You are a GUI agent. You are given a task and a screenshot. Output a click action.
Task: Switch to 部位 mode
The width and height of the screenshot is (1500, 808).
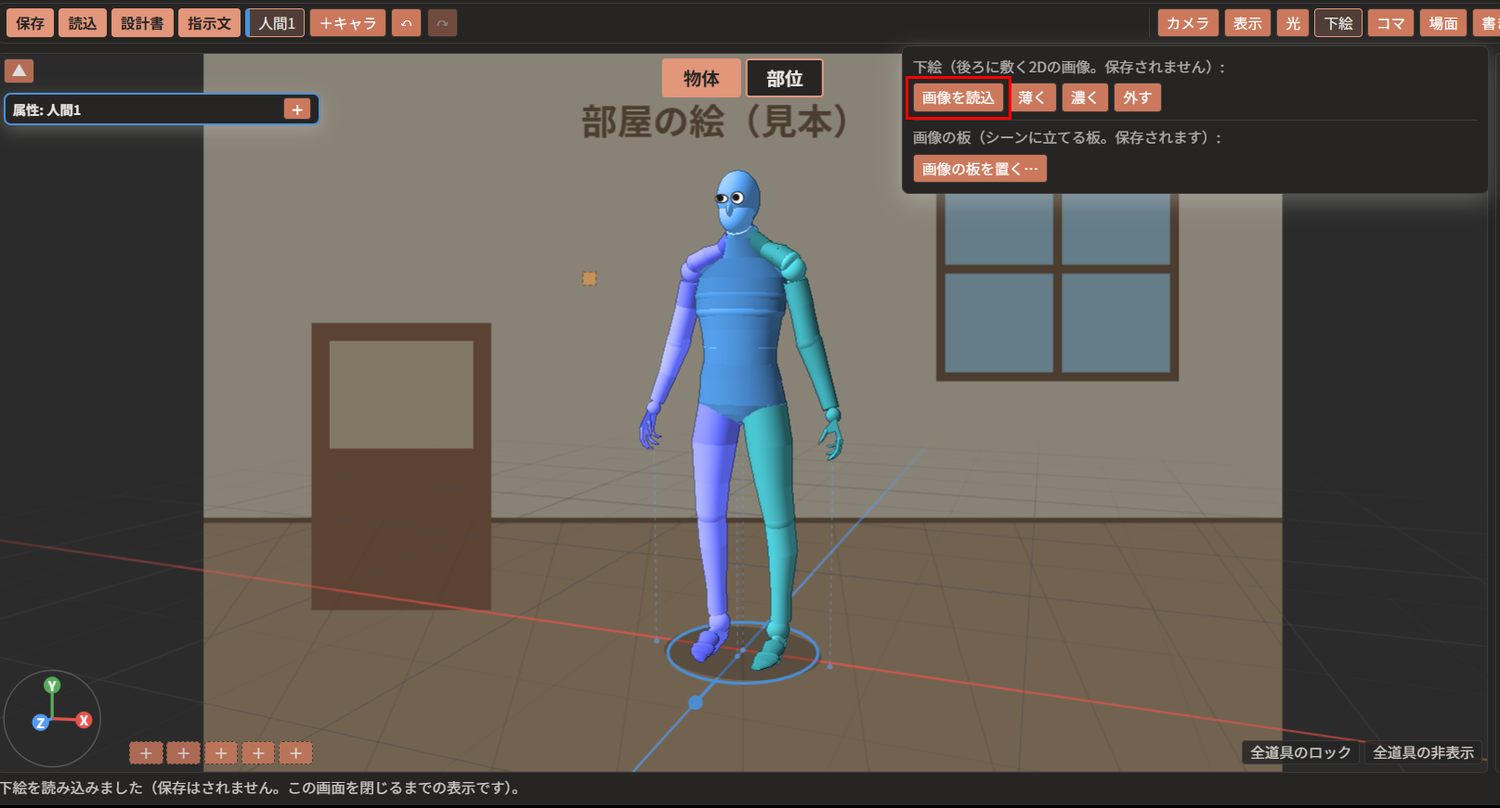pos(785,78)
